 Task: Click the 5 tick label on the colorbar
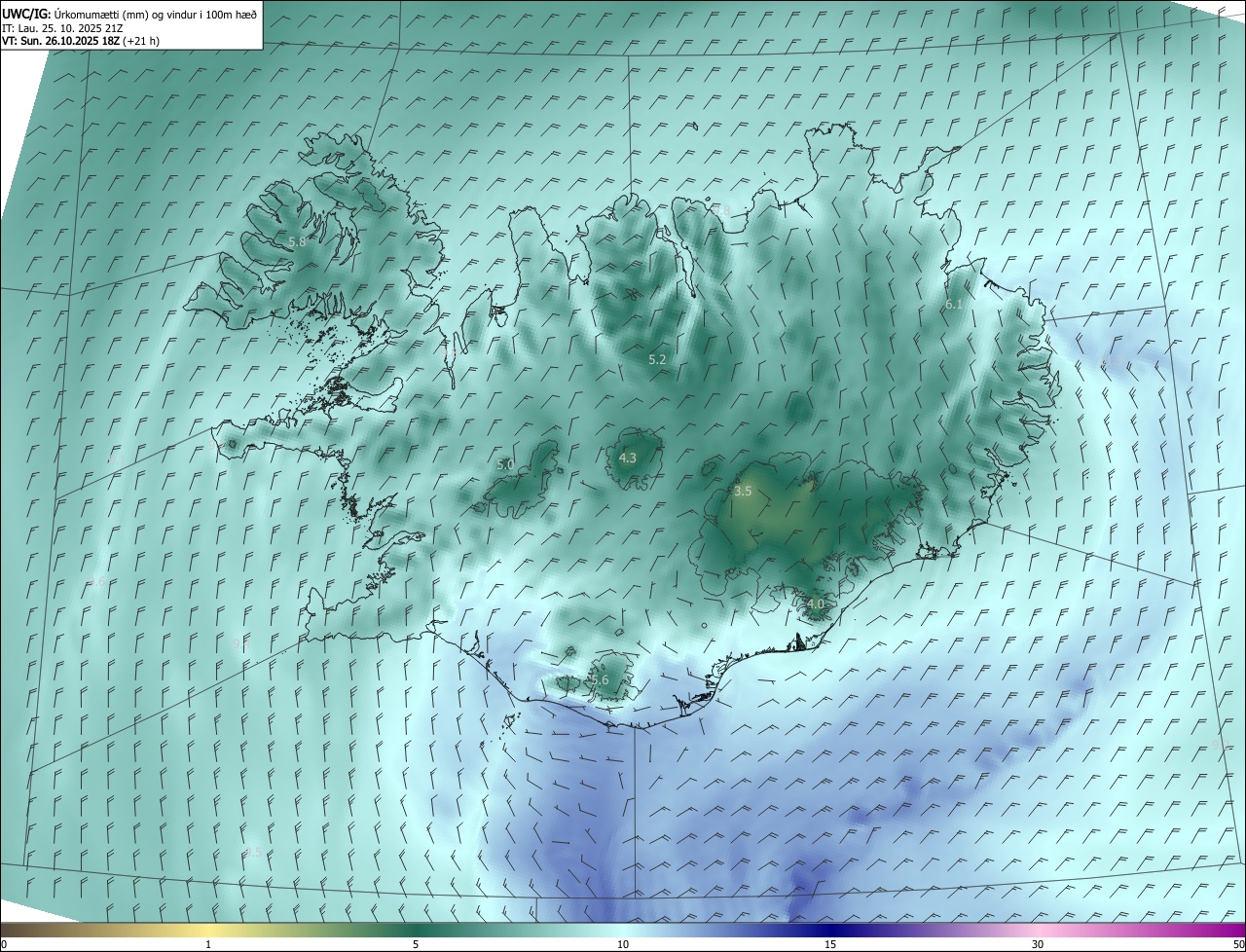point(416,944)
